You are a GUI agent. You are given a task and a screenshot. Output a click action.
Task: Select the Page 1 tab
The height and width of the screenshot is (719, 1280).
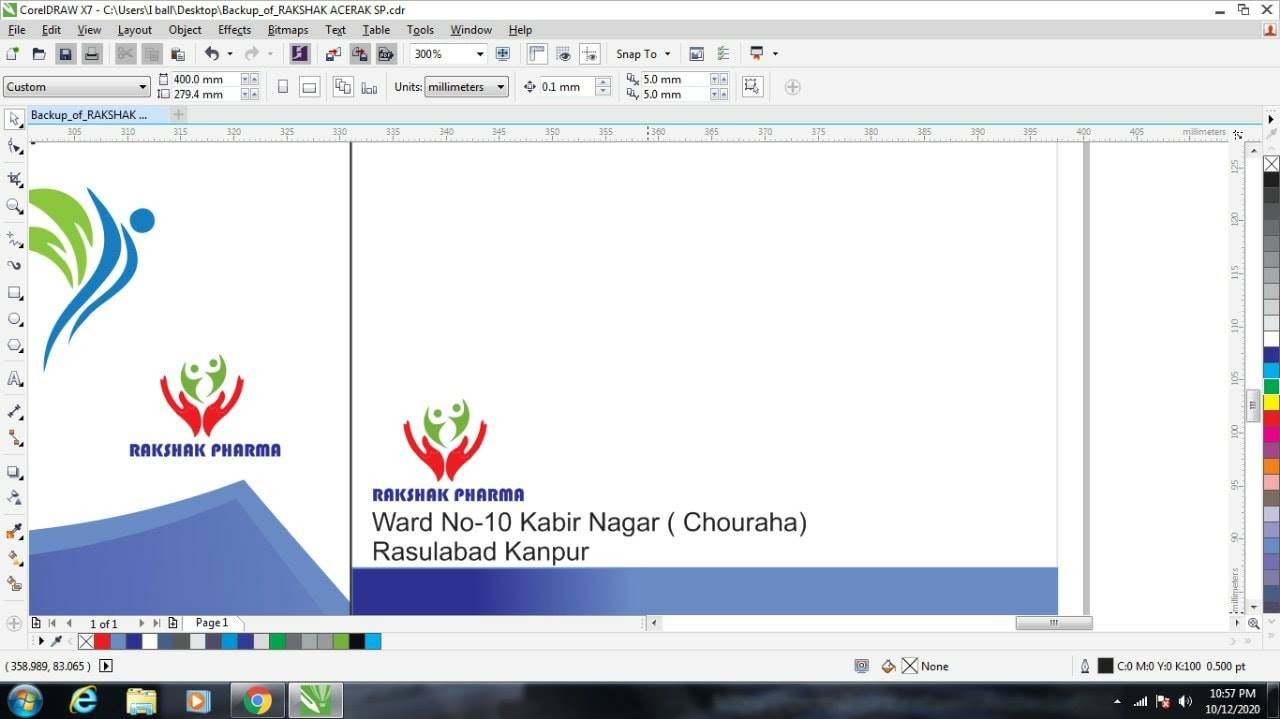click(212, 623)
